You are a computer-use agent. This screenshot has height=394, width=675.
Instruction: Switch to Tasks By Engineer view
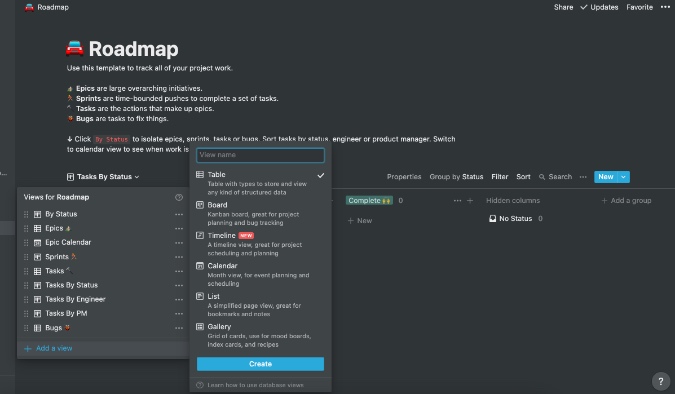[75, 299]
